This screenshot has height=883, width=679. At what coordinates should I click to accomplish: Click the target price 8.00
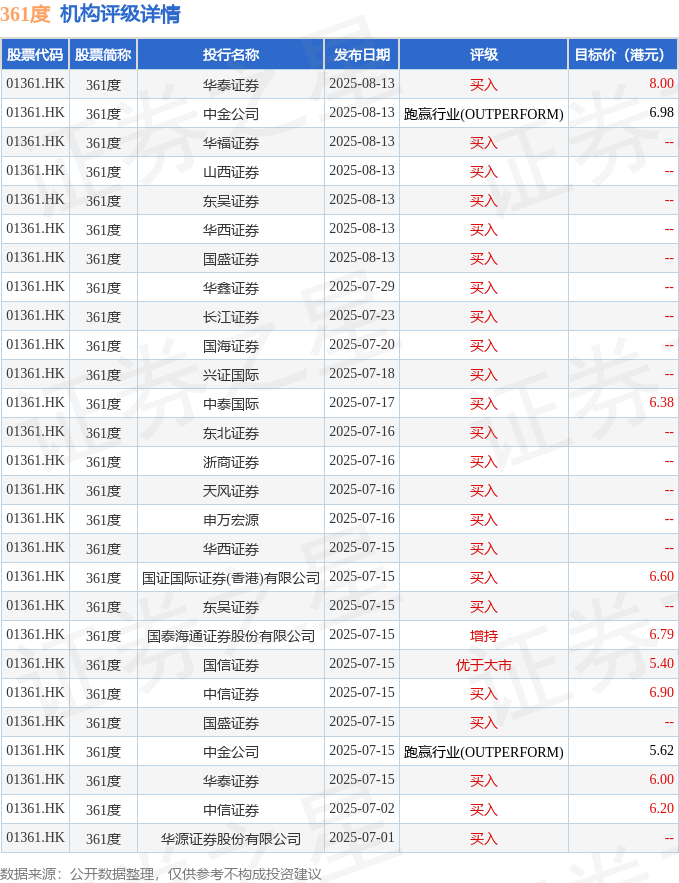(662, 83)
